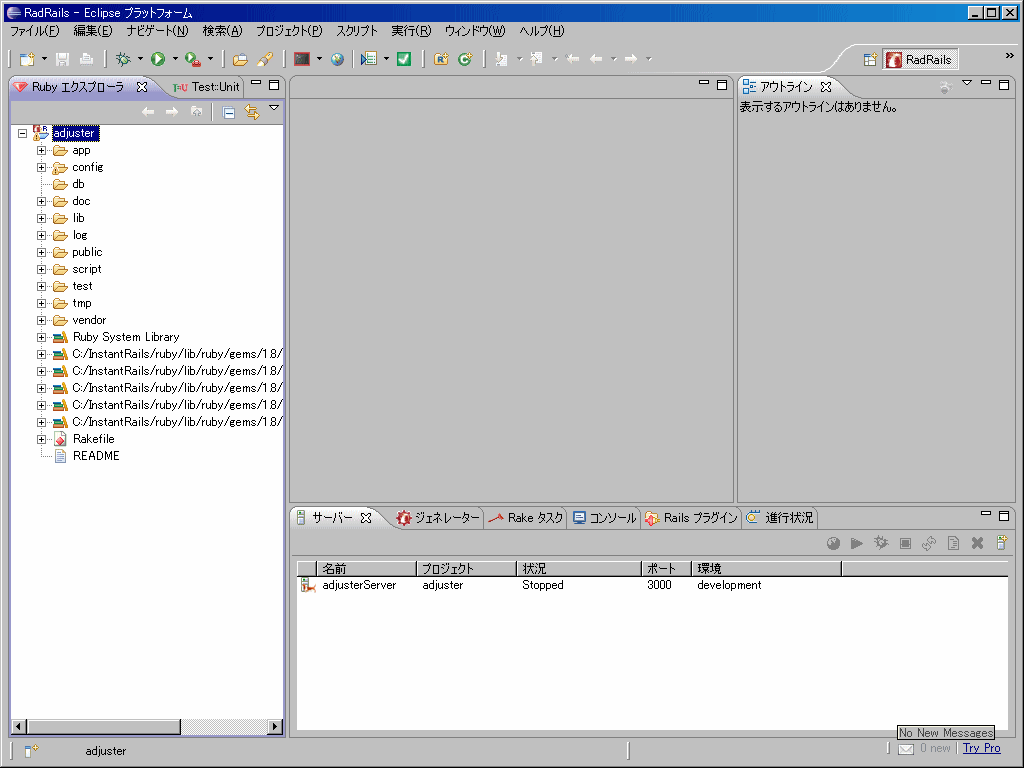Click the start server play icon
Screen dimensions: 1024x768
(857, 543)
